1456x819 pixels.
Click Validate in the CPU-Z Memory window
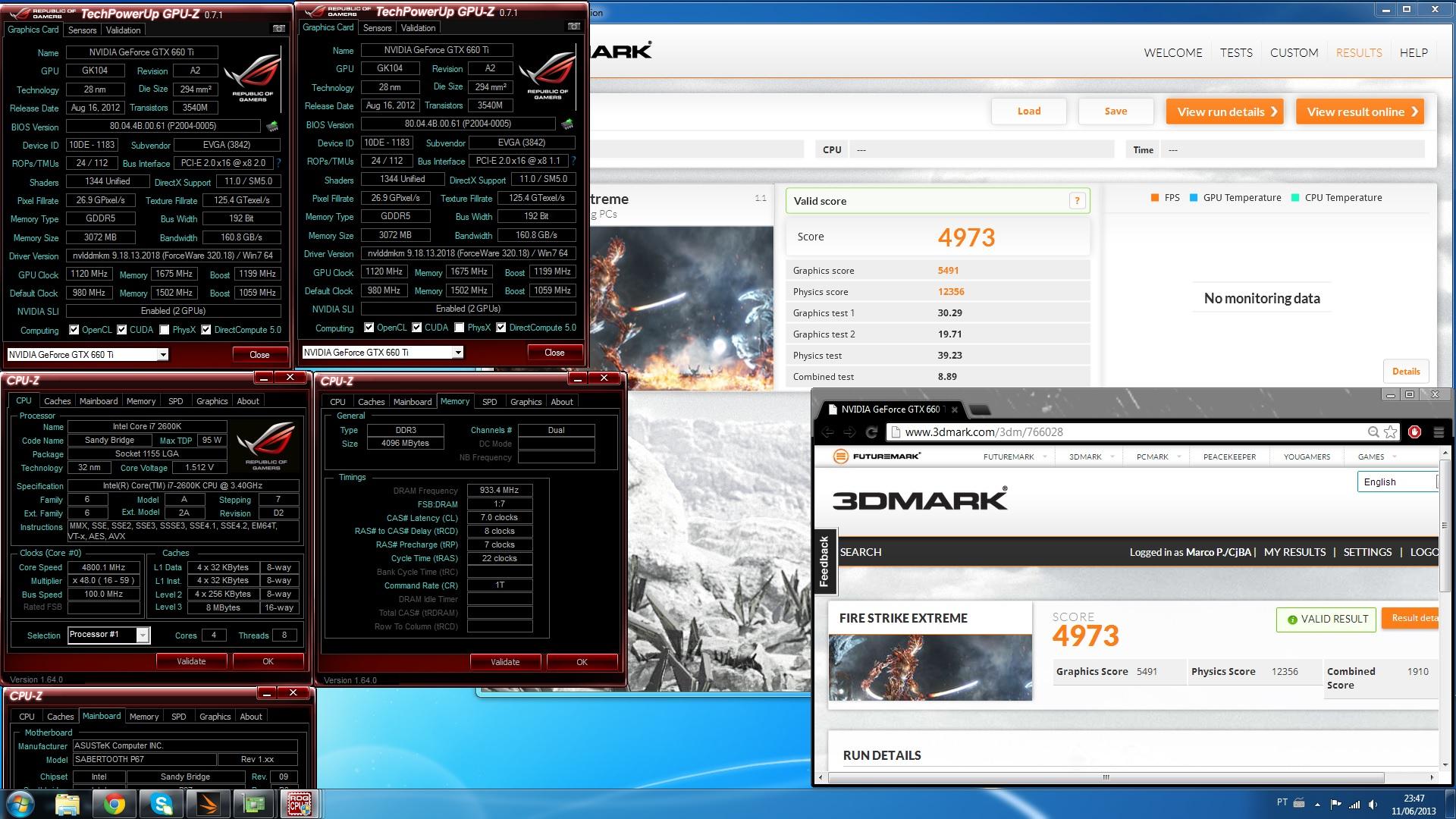click(x=505, y=662)
